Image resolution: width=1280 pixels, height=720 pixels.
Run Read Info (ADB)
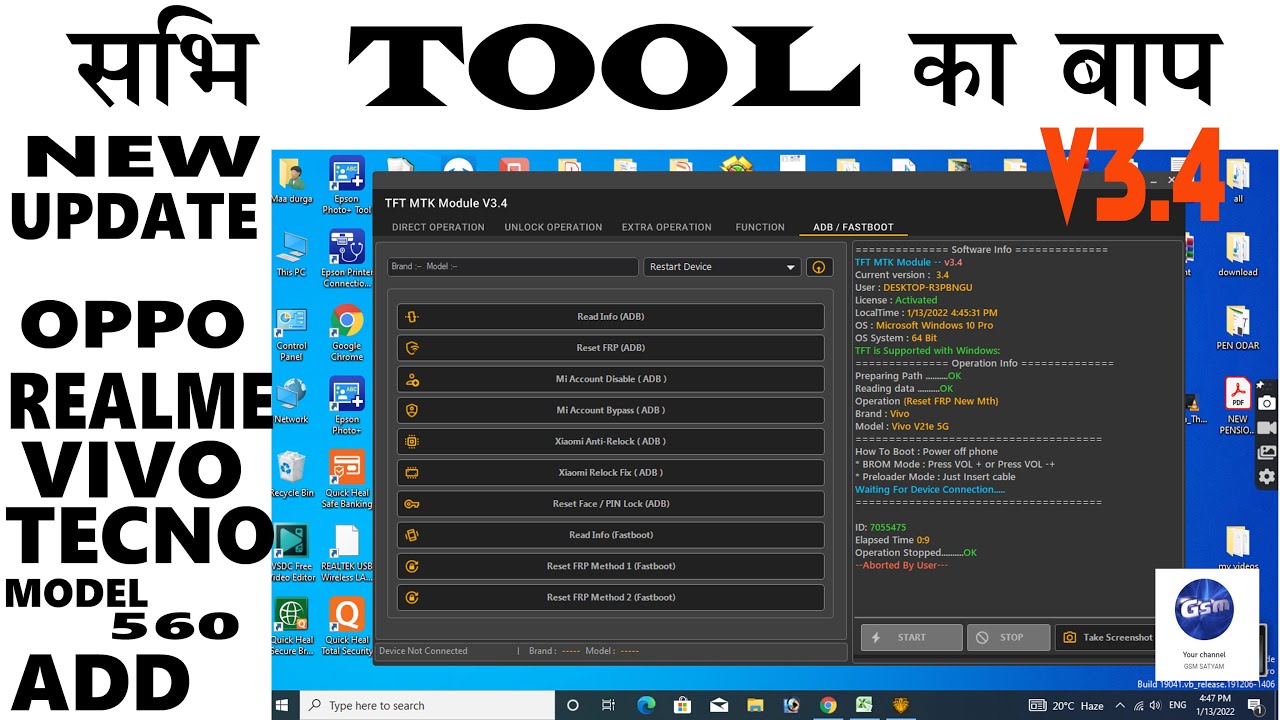pos(610,317)
